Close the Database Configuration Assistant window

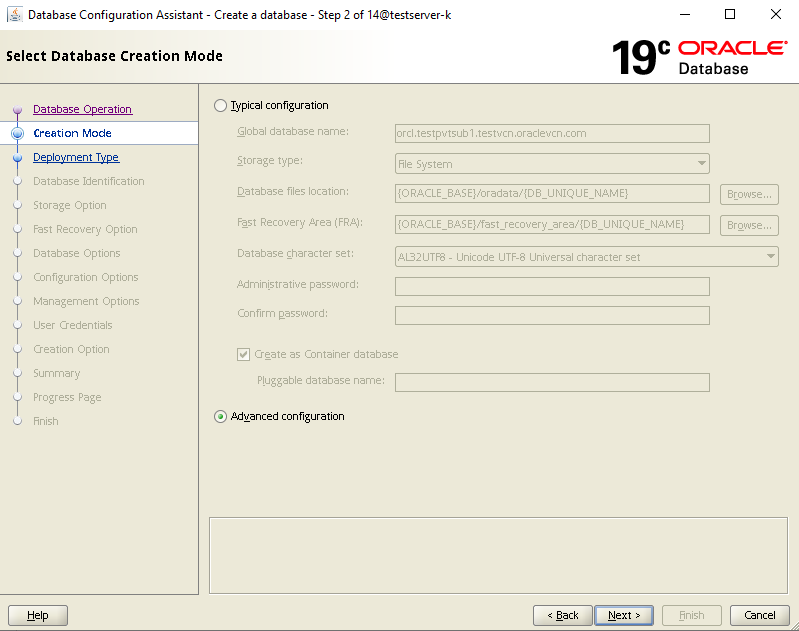pyautogui.click(x=776, y=15)
